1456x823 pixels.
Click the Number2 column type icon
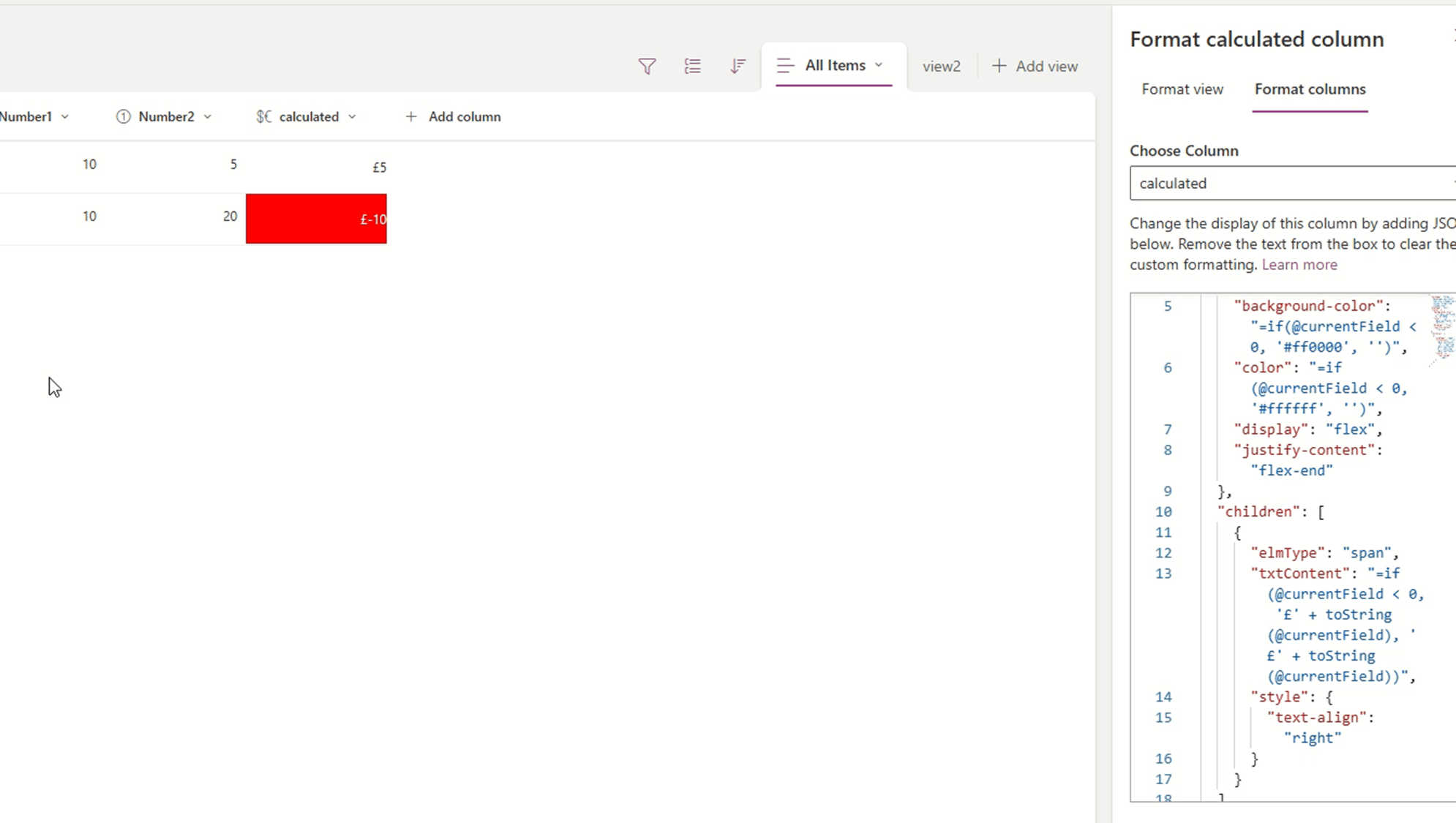[x=124, y=117]
